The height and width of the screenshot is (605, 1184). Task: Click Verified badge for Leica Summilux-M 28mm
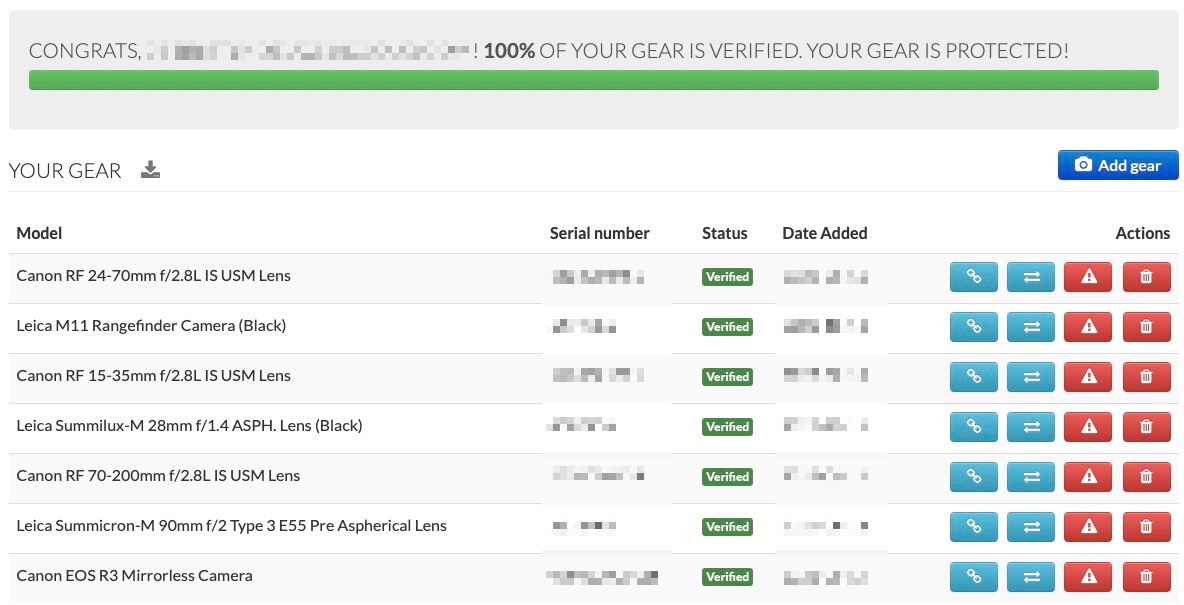[727, 427]
